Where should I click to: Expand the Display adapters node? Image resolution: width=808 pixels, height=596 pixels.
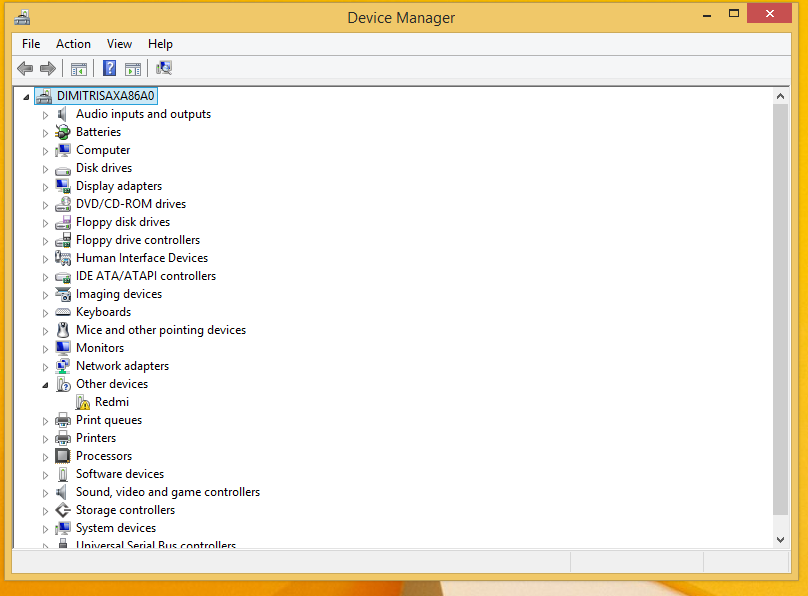coord(45,187)
